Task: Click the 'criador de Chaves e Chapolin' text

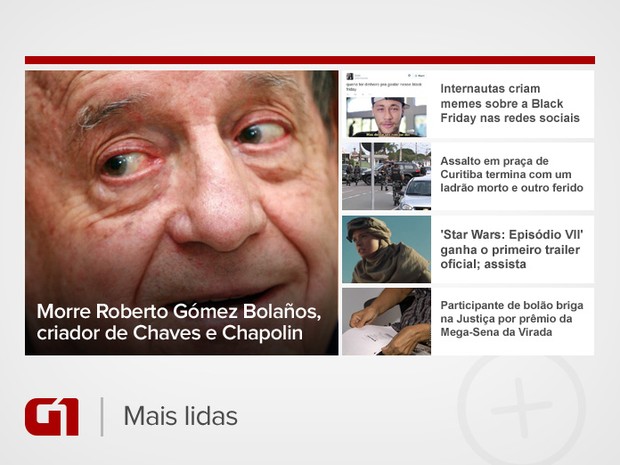Action: point(170,333)
